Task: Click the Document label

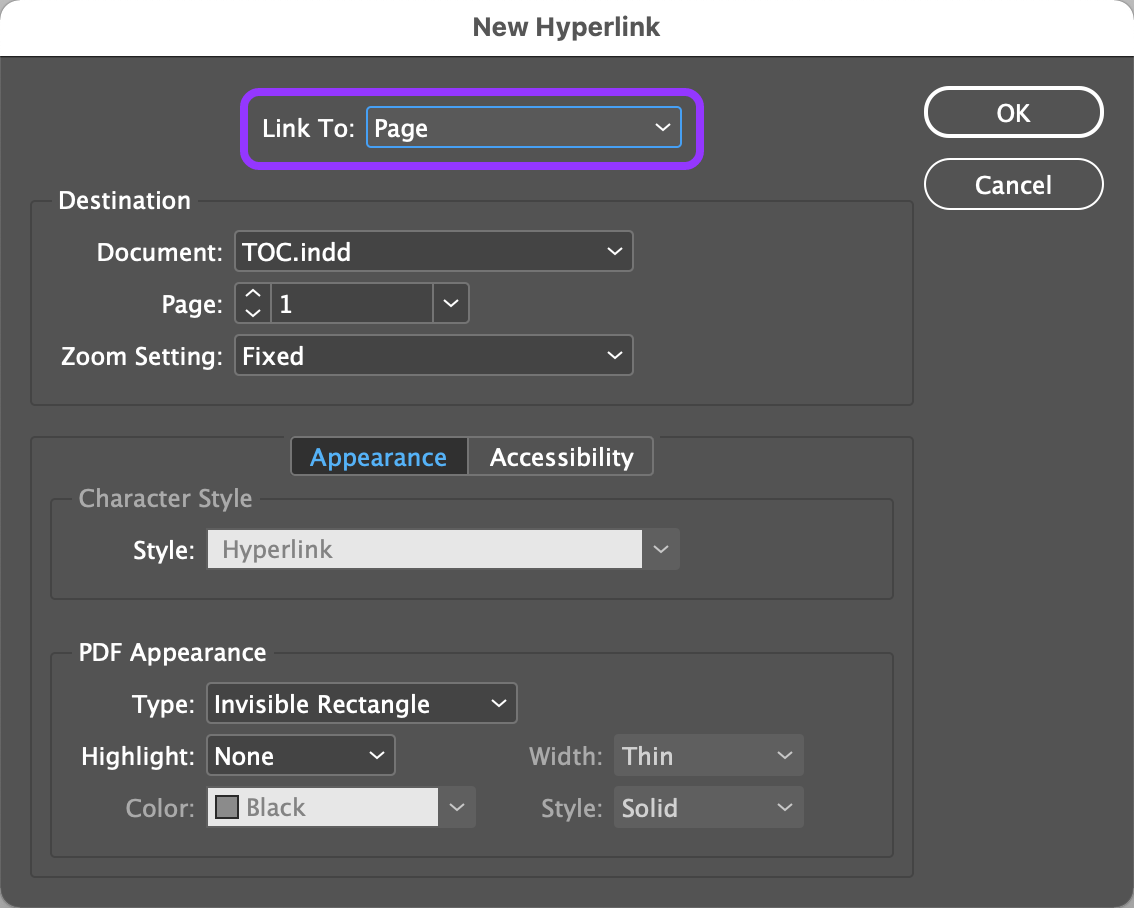Action: pos(160,252)
